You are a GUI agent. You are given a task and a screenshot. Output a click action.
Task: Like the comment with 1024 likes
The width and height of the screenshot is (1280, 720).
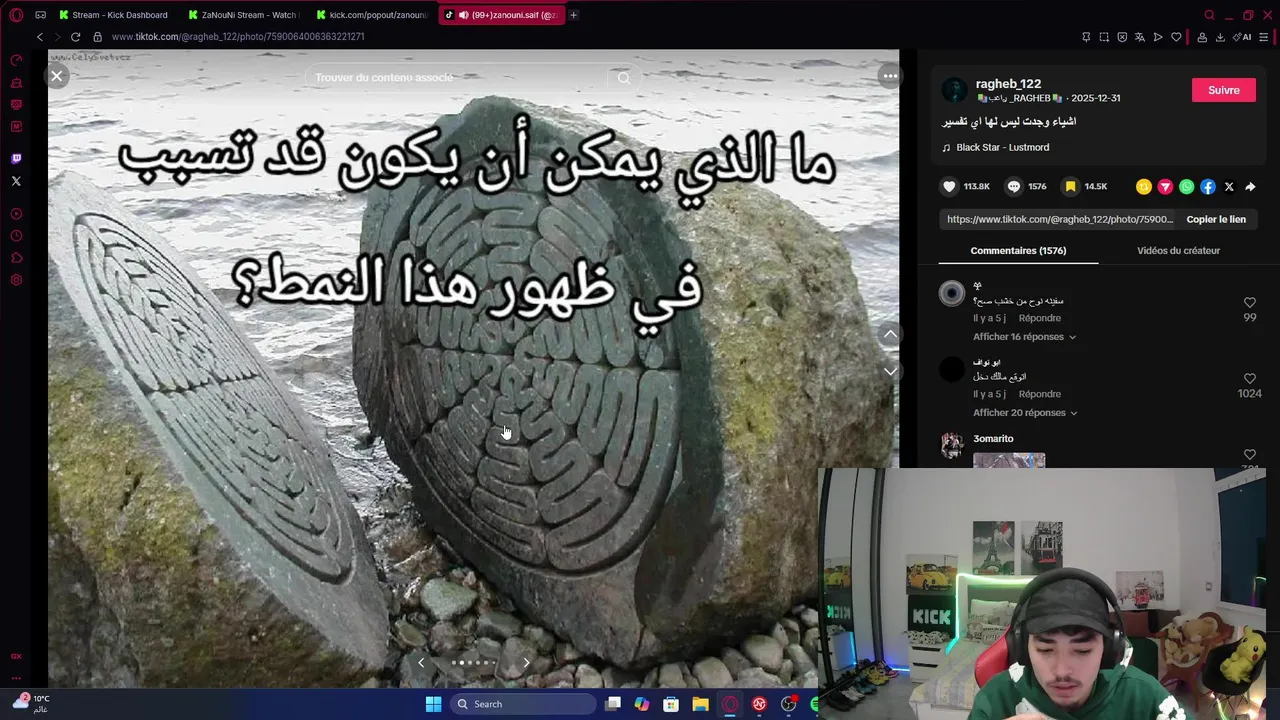1250,378
